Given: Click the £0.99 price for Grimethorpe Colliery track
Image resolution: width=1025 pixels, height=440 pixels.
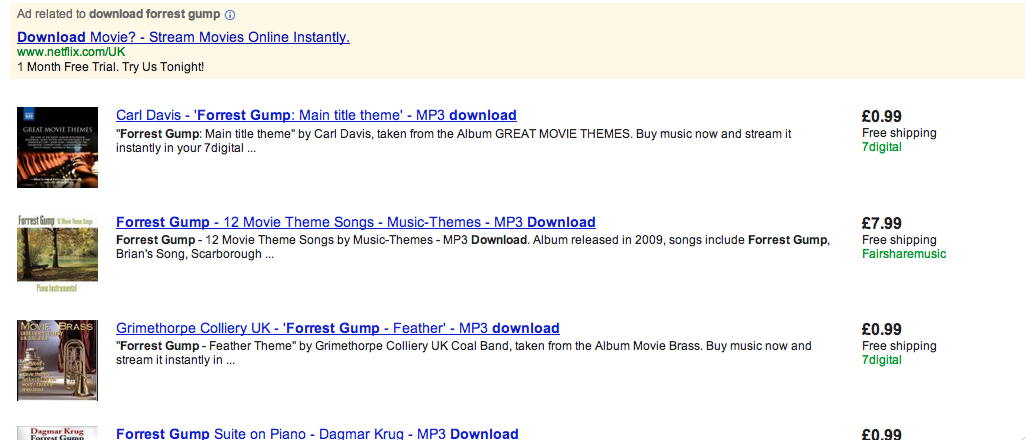Looking at the screenshot, I should tap(881, 329).
